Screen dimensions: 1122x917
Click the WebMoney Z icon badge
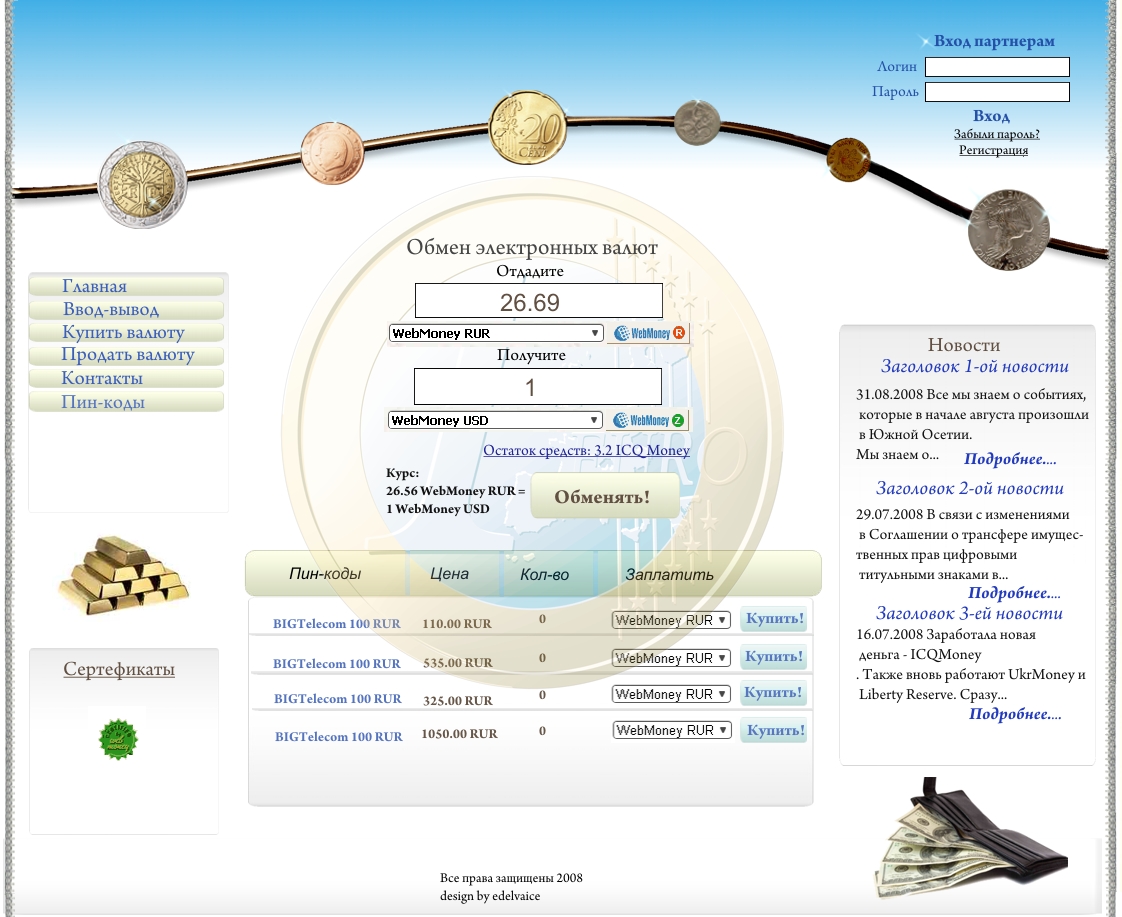pyautogui.click(x=648, y=421)
